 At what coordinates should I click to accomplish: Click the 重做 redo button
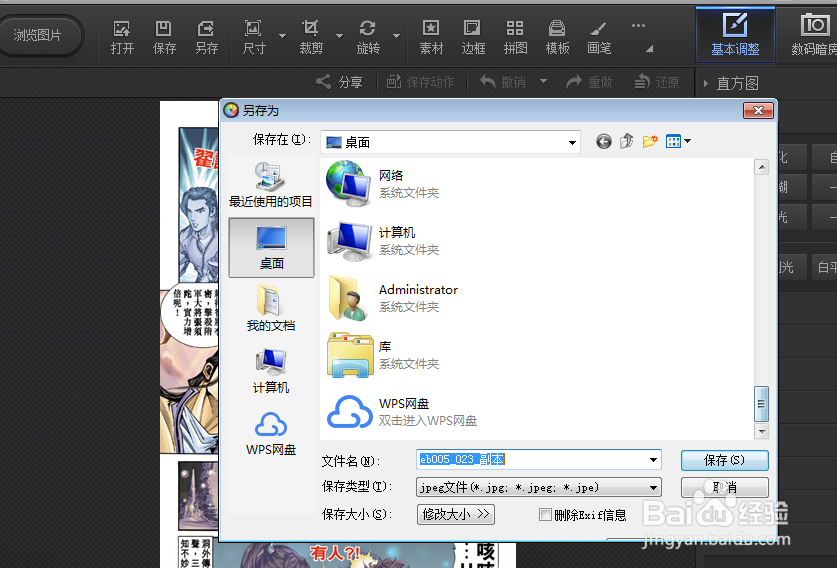(590, 82)
